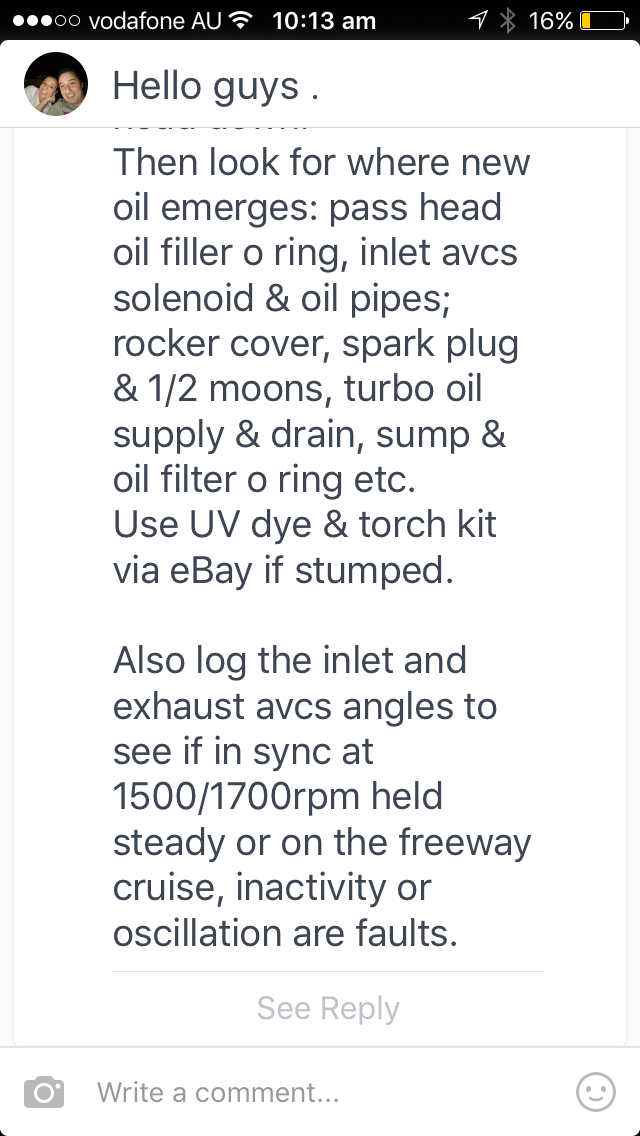Tap the Bluetooth status icon
Screen dimensions: 640x1136
pos(507,20)
